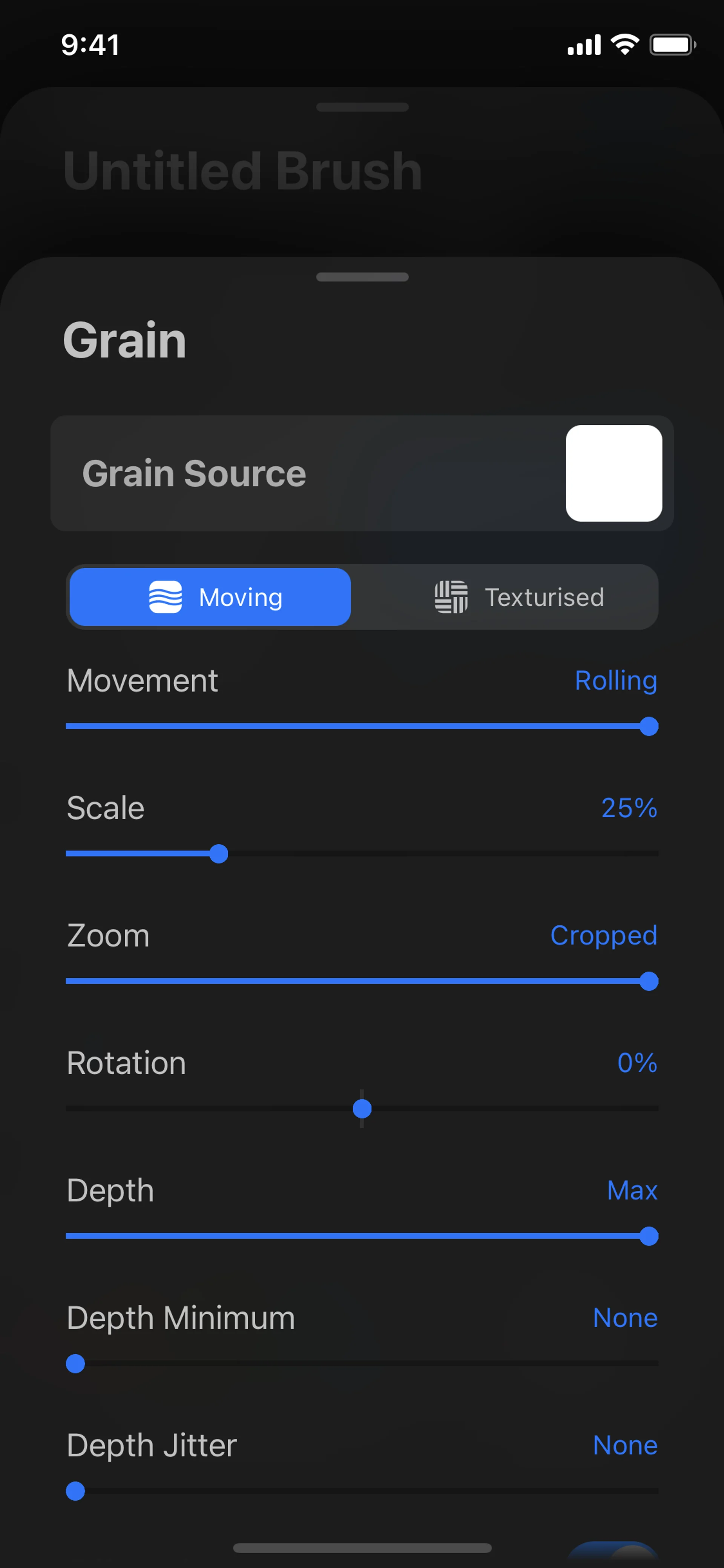Tap the Wi-Fi status icon
Screen dimensions: 724x1568
[x=624, y=45]
